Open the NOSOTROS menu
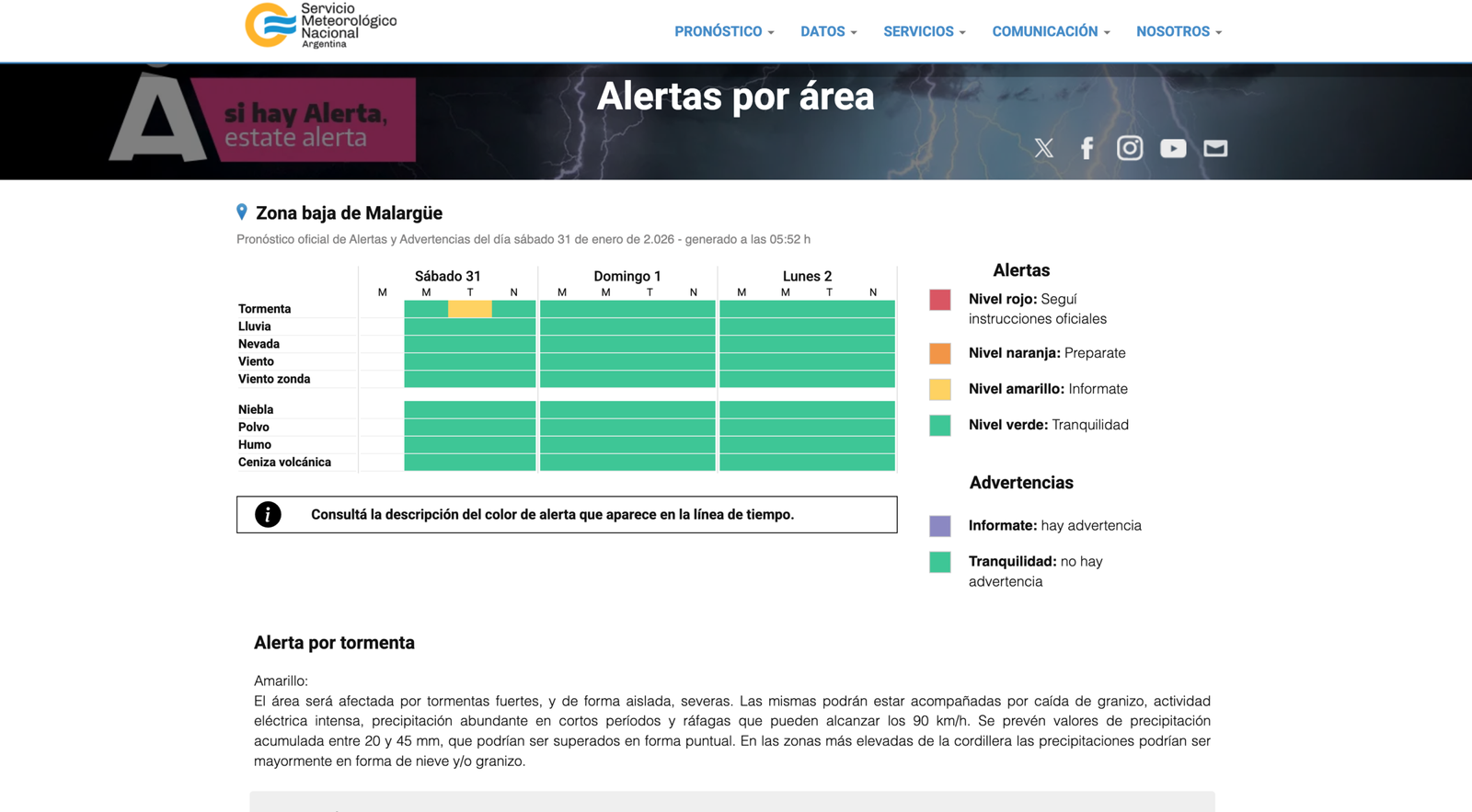The width and height of the screenshot is (1472, 812). pos(1179,31)
